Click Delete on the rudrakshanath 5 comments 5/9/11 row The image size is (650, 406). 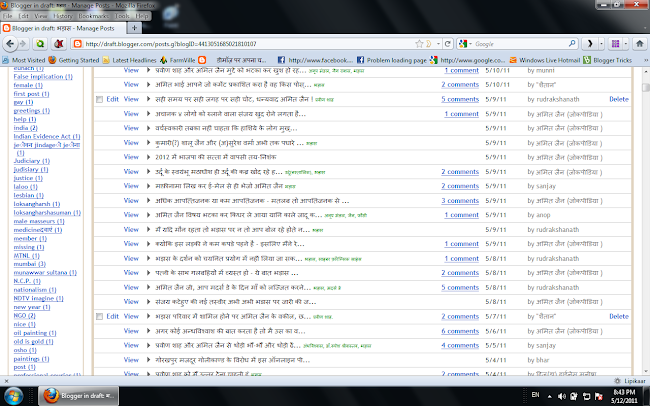tap(618, 99)
